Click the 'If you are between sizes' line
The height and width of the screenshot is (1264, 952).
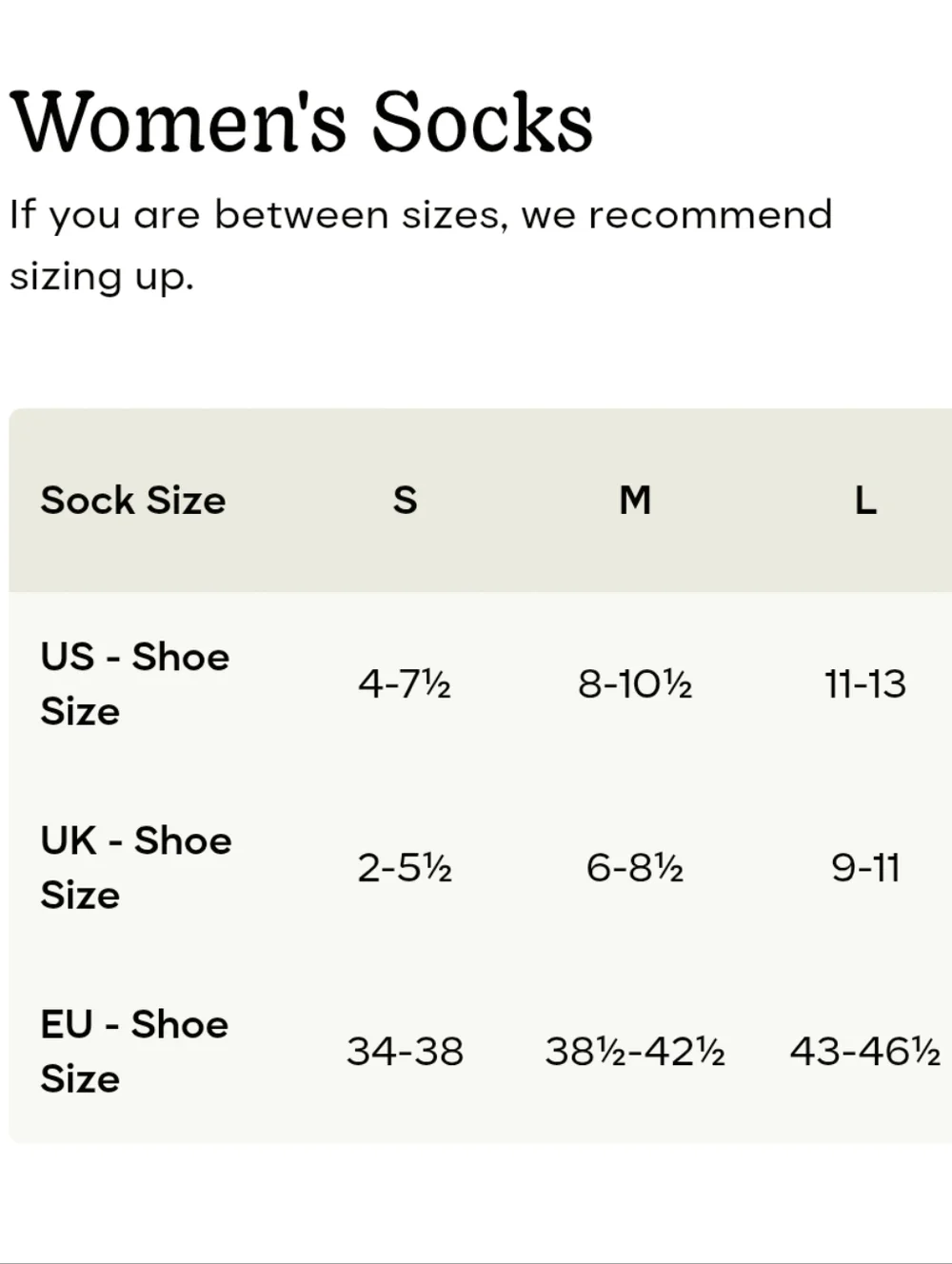click(x=421, y=214)
